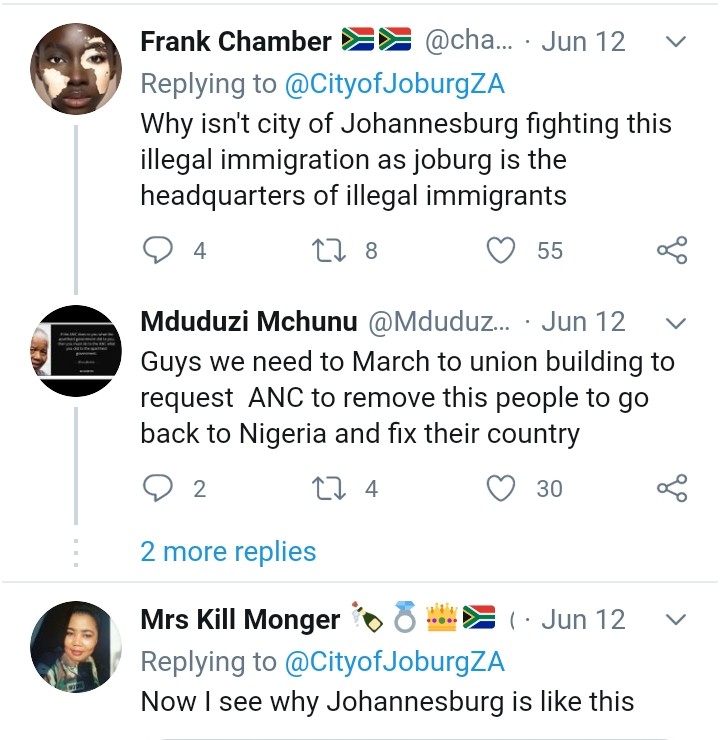Viewport: 720px width, 740px height.
Task: Open Mduduzi Mchunu's profile name
Action: 248,322
